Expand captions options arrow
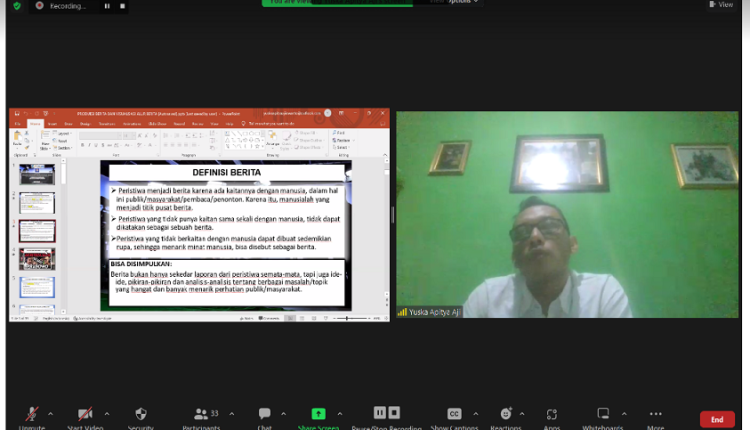The image size is (750, 430). (475, 414)
